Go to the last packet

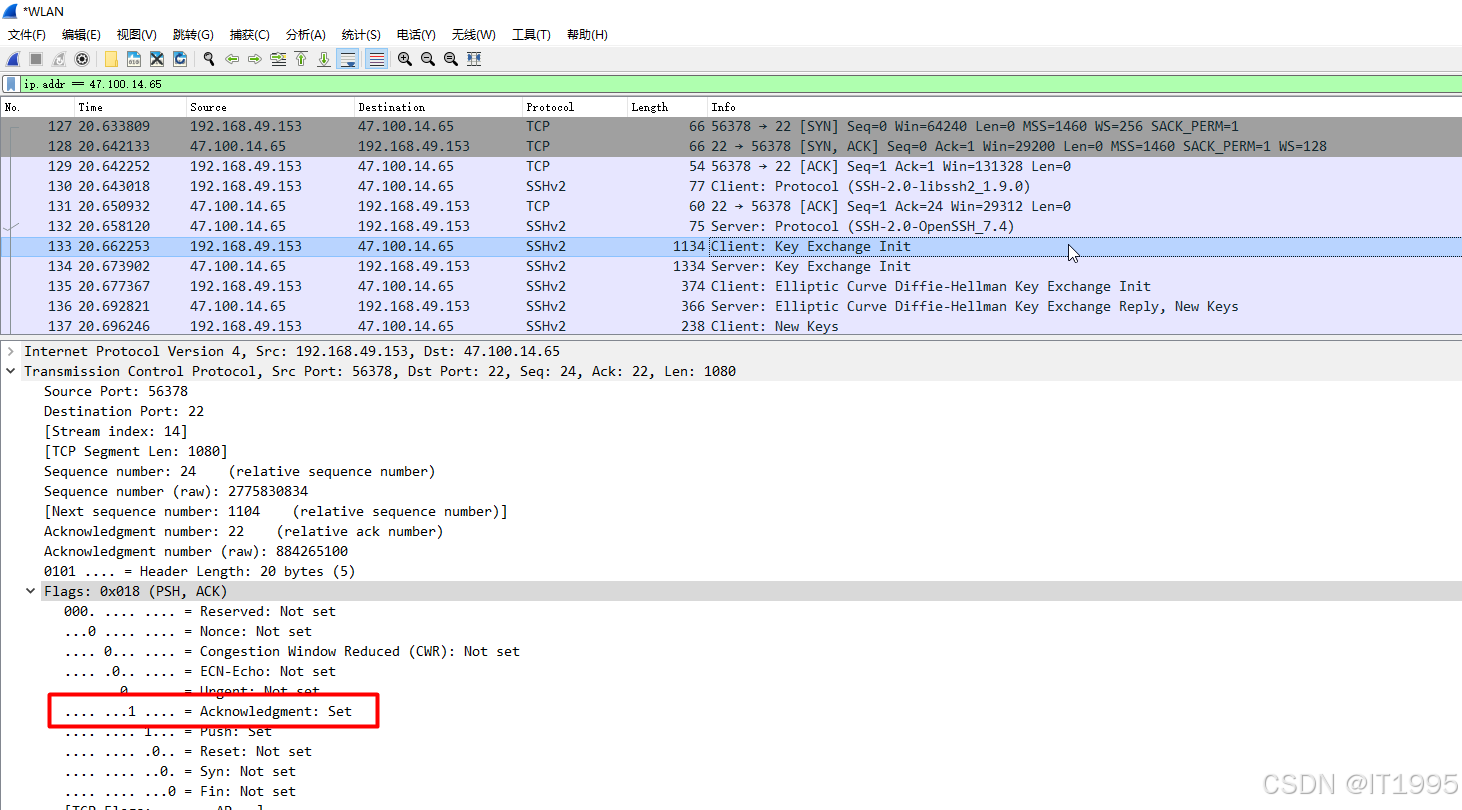click(x=323, y=59)
